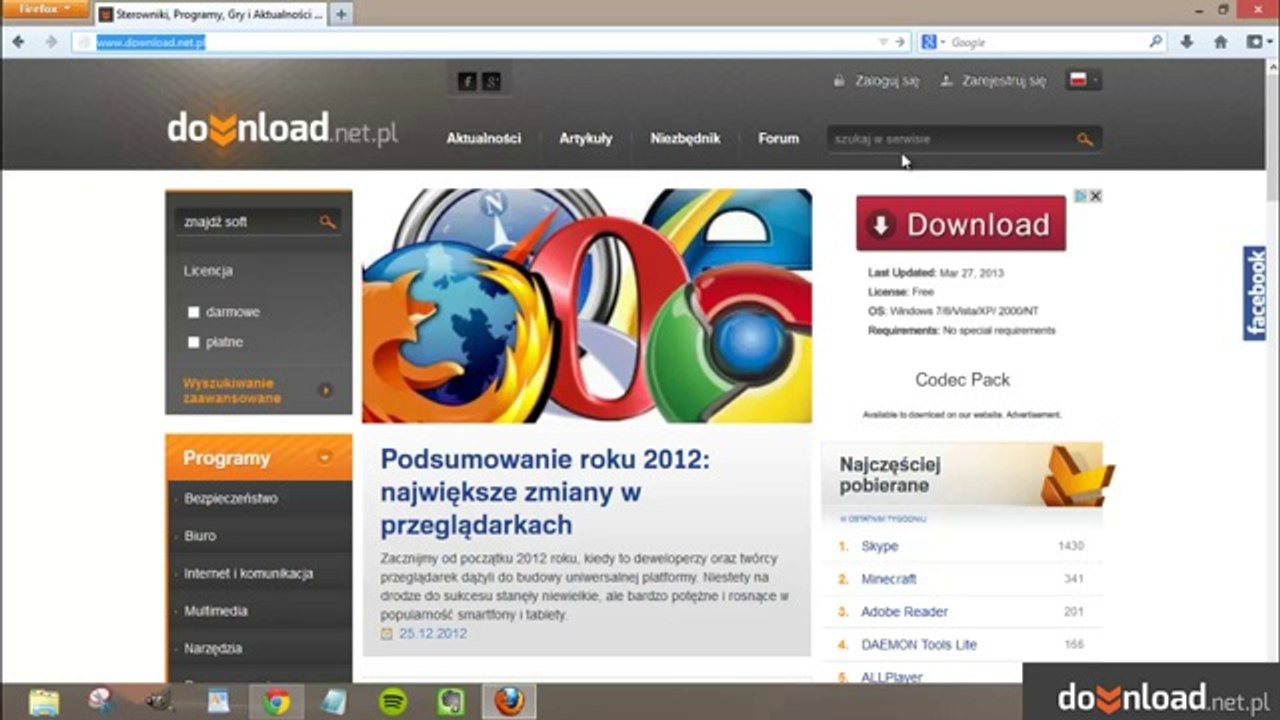Viewport: 1280px width, 720px height.
Task: Open Evernote from the taskbar
Action: click(451, 702)
